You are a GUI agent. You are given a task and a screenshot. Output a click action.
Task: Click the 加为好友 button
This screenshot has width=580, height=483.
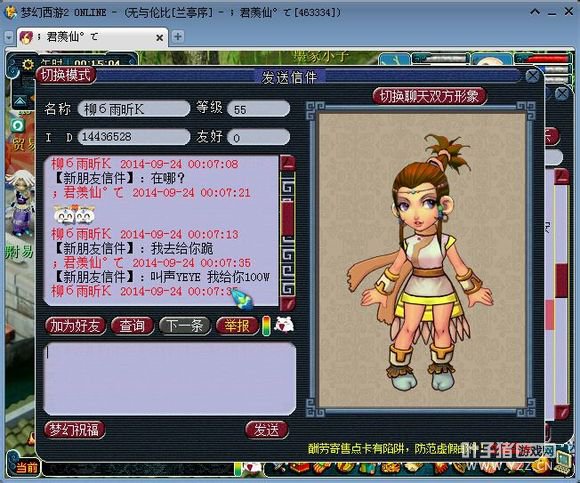coord(75,326)
